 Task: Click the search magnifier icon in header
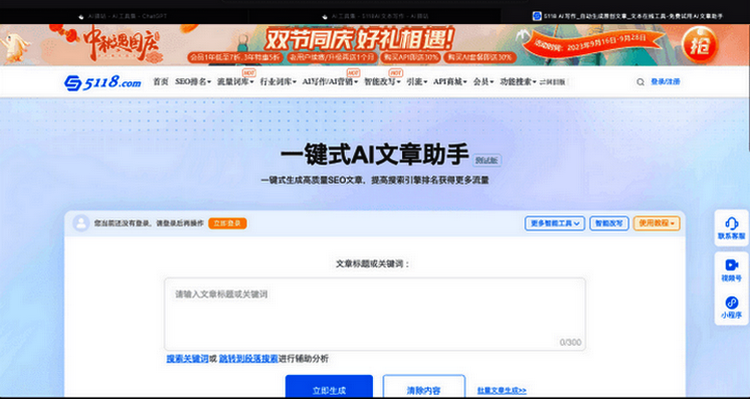point(640,82)
